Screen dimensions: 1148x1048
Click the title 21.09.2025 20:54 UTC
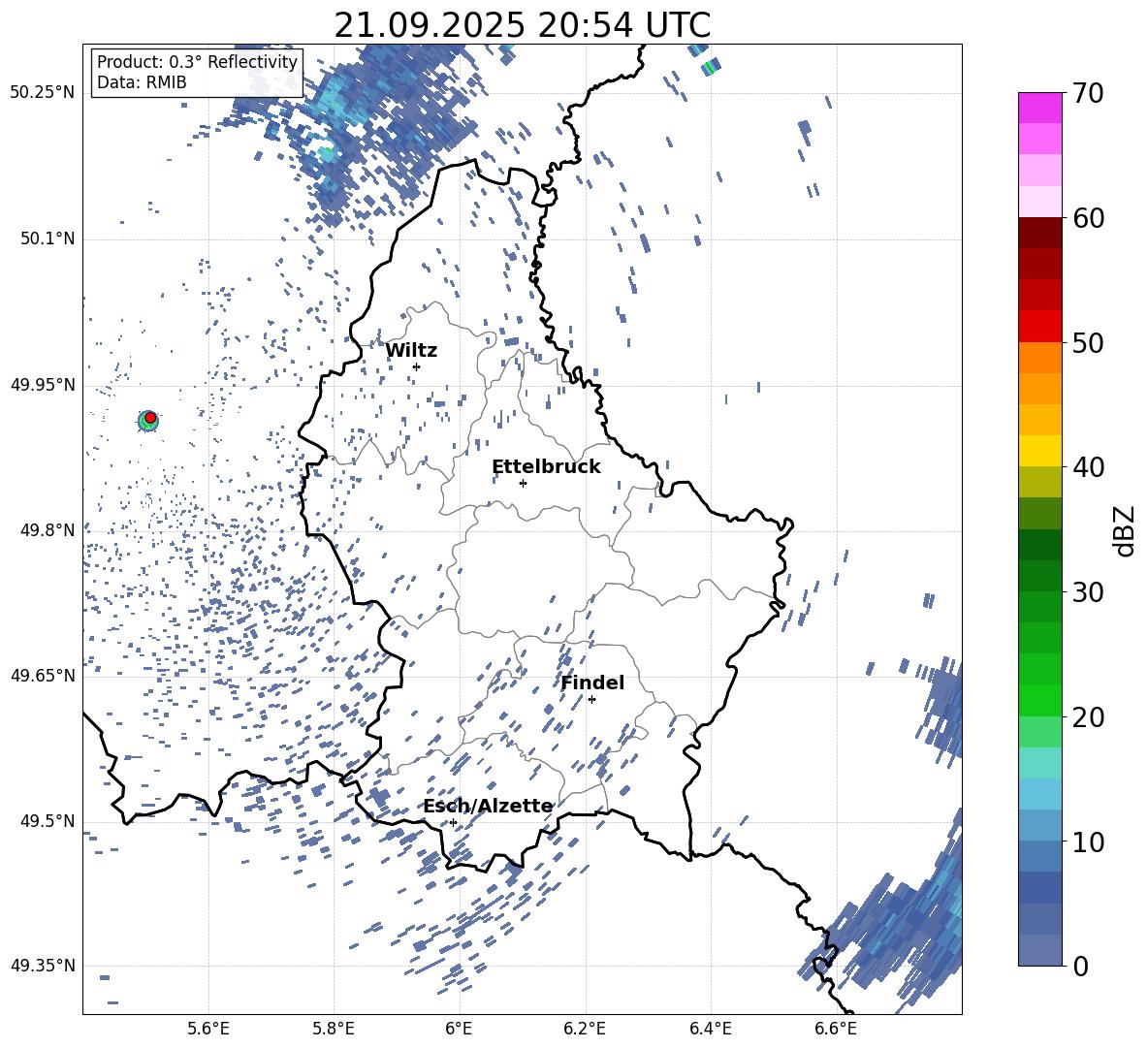click(522, 25)
